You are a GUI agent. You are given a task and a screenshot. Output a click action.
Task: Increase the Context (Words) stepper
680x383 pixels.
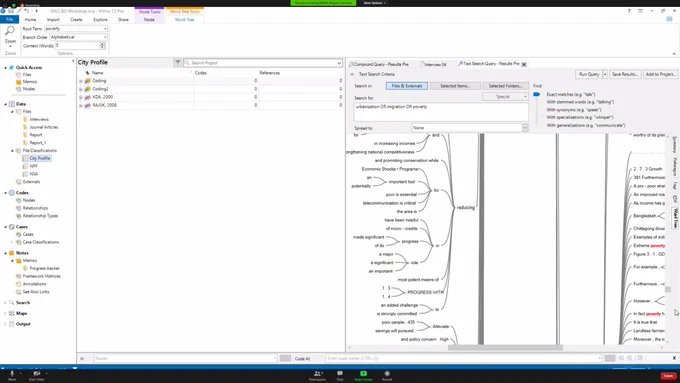click(x=103, y=44)
